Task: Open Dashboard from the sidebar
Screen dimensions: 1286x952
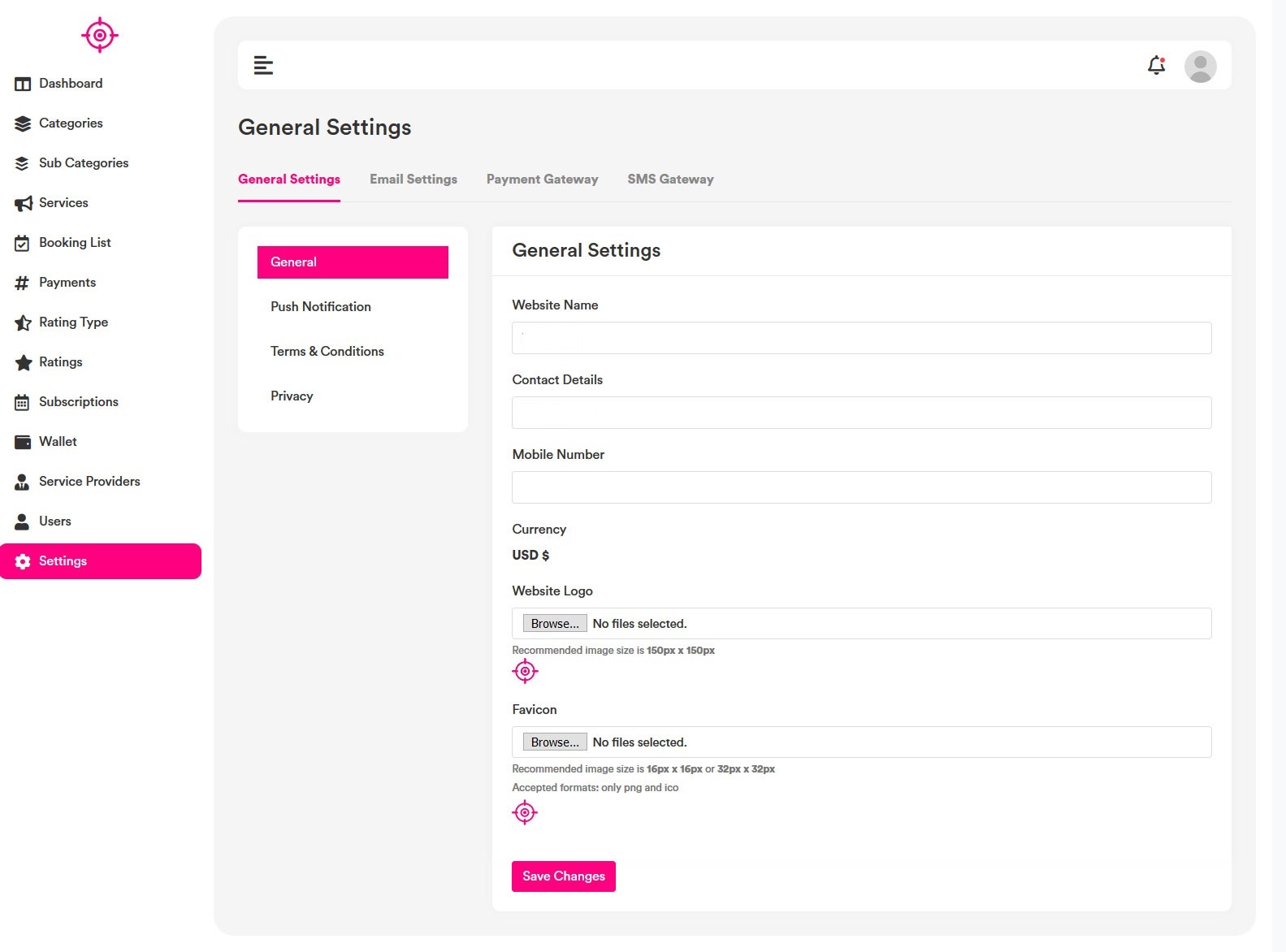Action: [70, 84]
